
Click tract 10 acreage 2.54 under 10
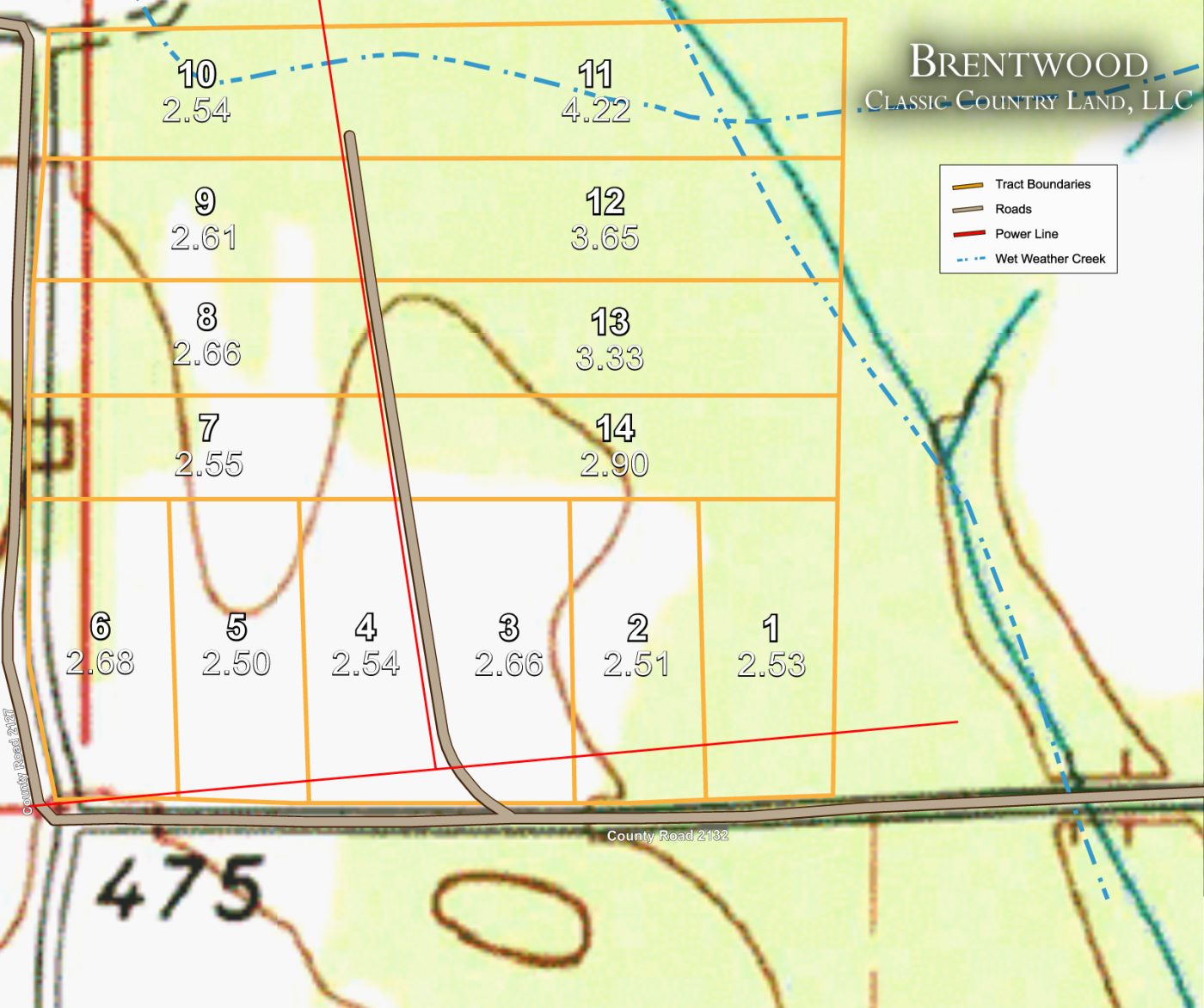click(x=197, y=110)
